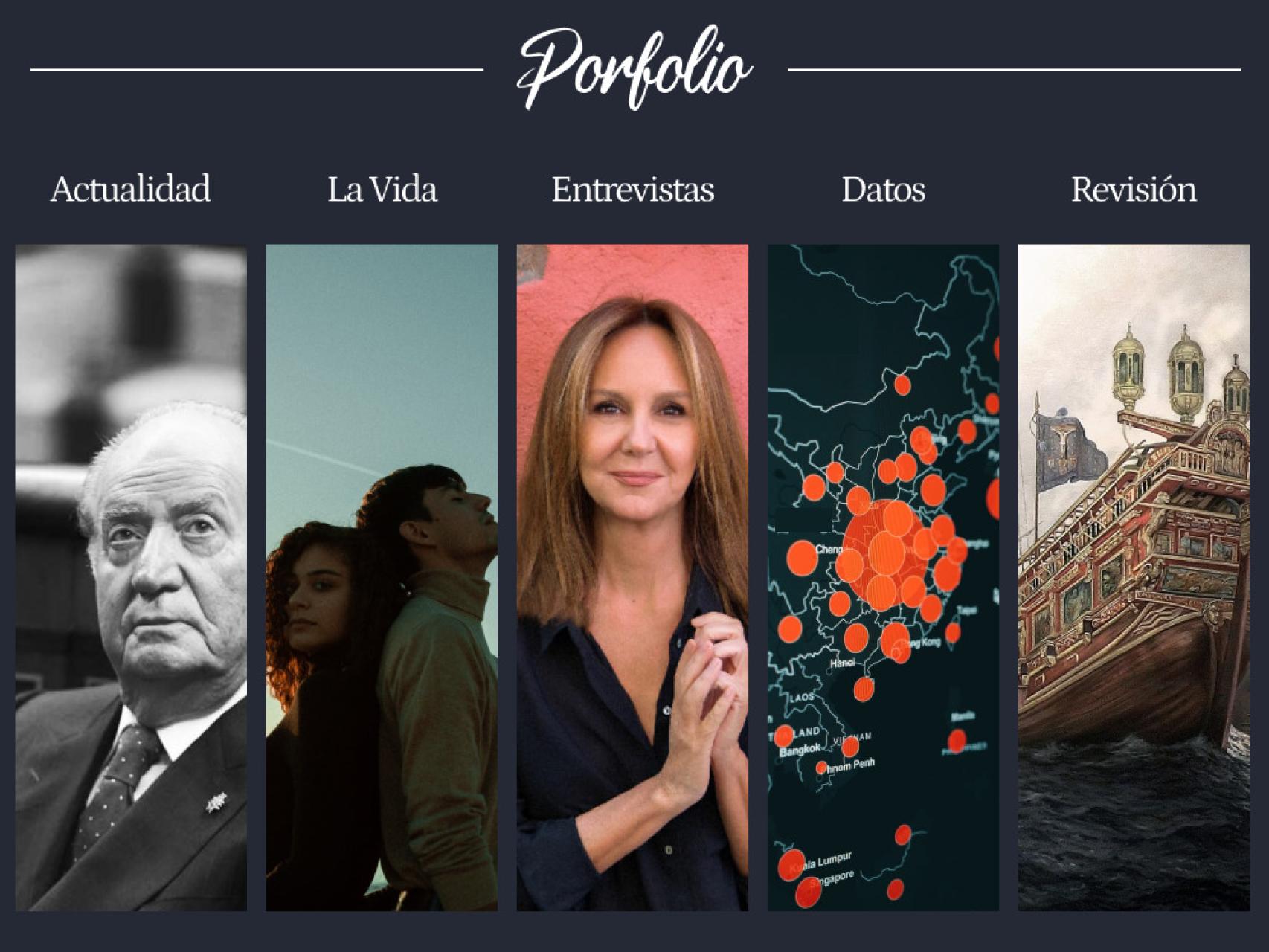The height and width of the screenshot is (952, 1269).
Task: Open the La Vida category heading
Action: [x=382, y=189]
